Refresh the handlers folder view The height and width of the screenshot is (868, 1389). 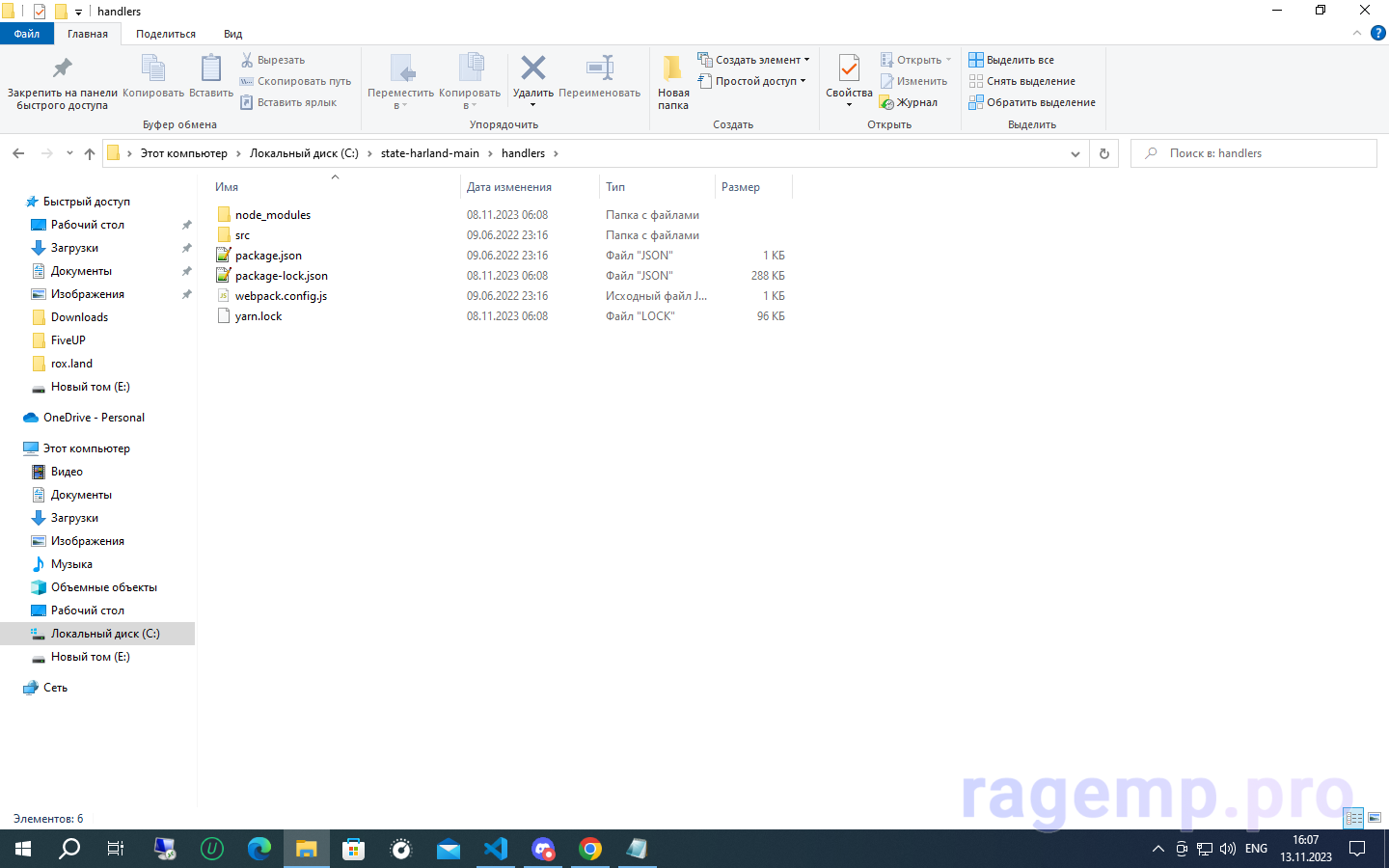pyautogui.click(x=1104, y=153)
